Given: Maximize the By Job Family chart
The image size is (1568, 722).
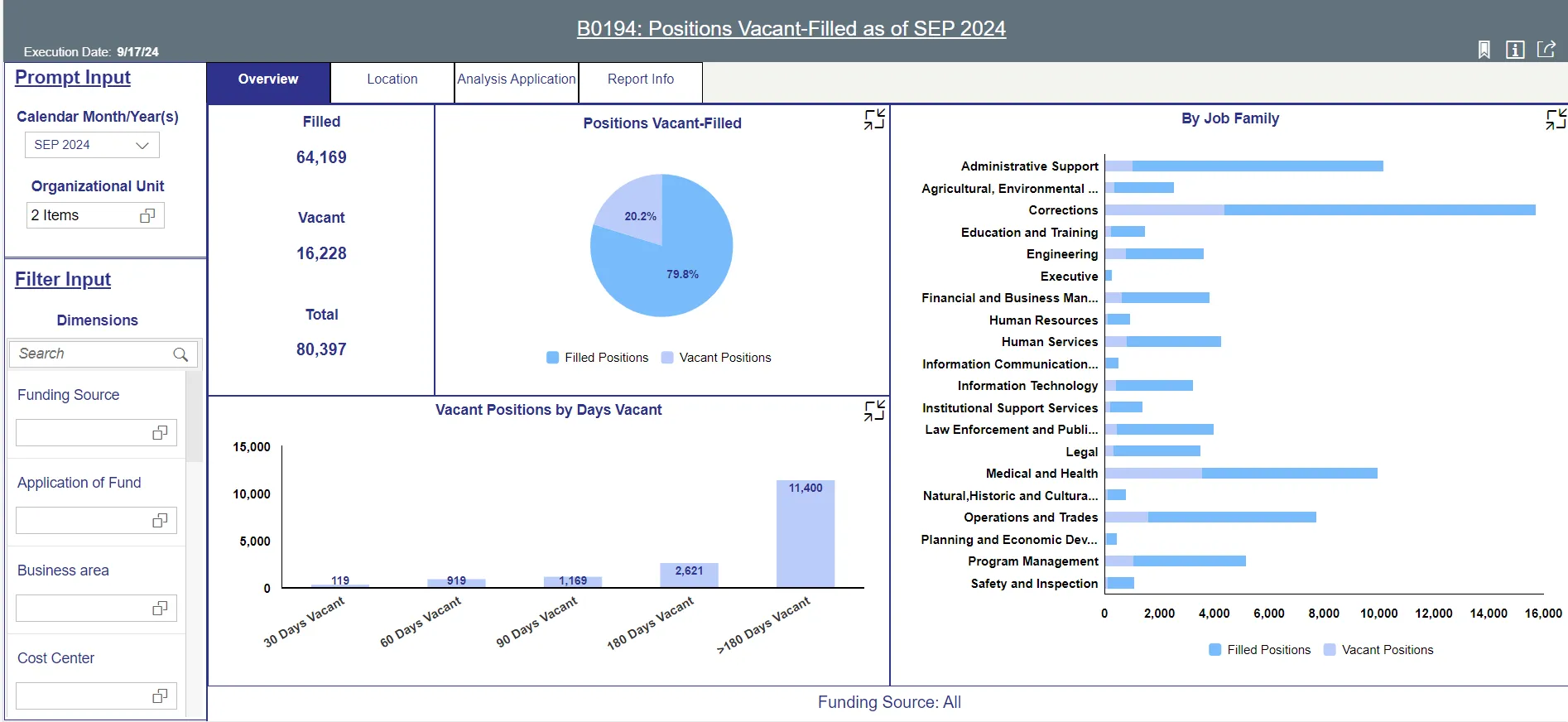Looking at the screenshot, I should [1556, 119].
